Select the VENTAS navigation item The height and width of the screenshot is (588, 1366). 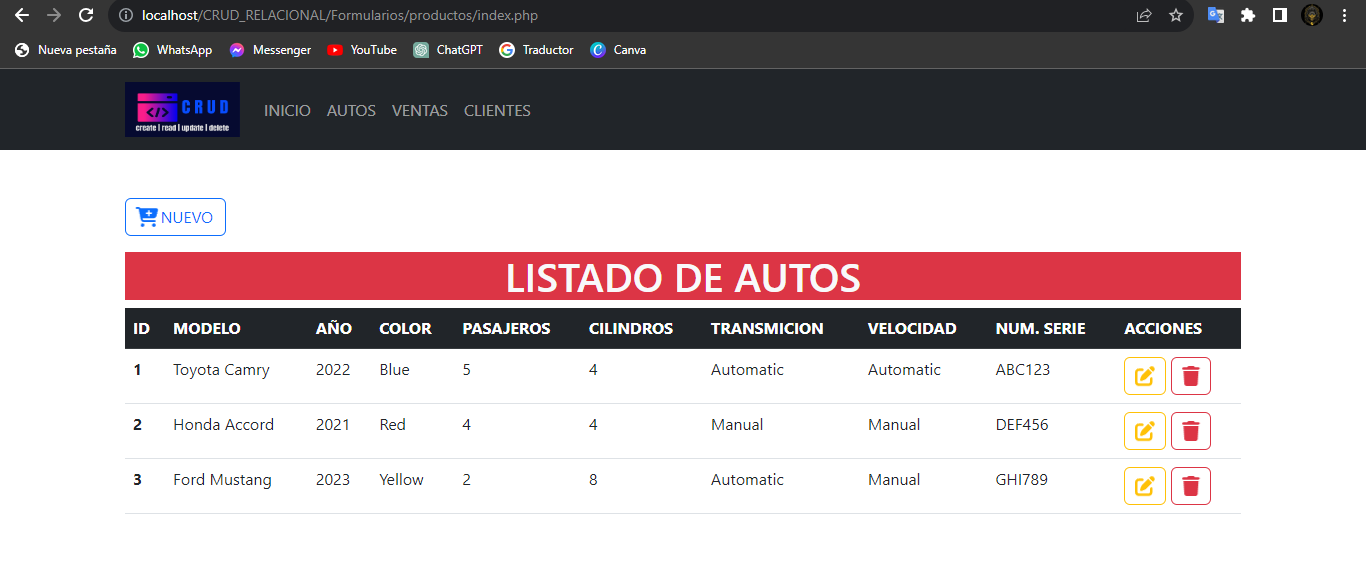(x=419, y=110)
